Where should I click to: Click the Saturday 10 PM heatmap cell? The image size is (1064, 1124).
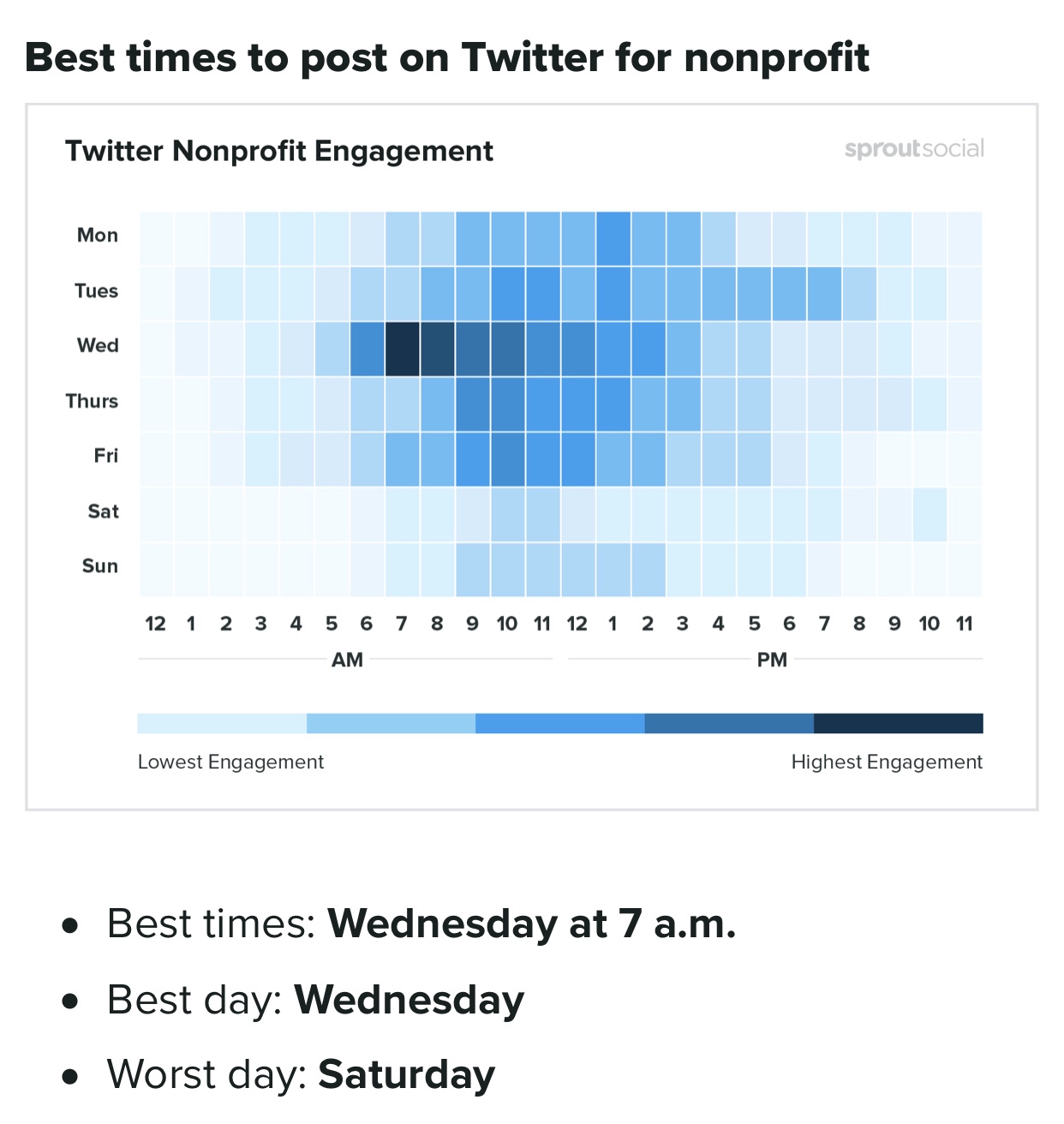click(930, 514)
